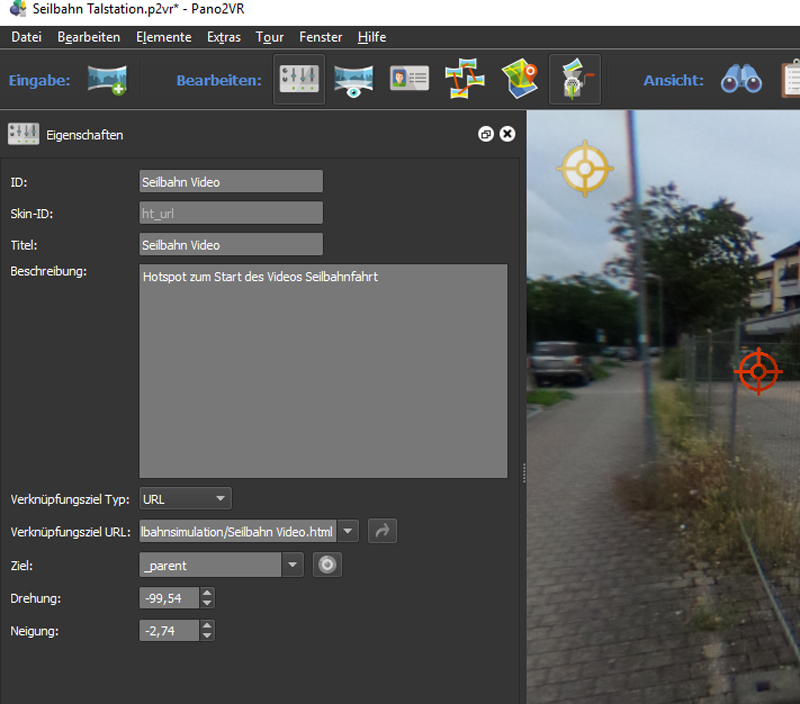This screenshot has width=800, height=704.
Task: Increase the Drehung value with up arrow
Action: [207, 593]
